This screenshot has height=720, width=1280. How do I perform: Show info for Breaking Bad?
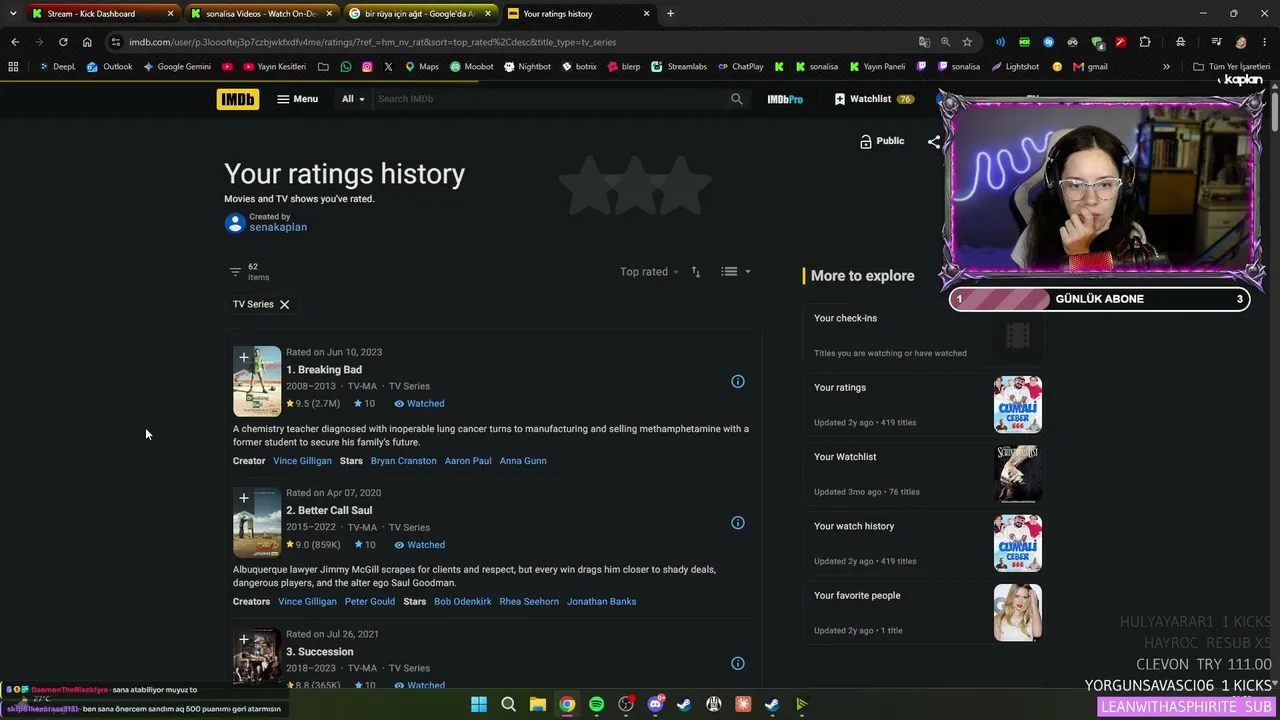[x=738, y=381]
